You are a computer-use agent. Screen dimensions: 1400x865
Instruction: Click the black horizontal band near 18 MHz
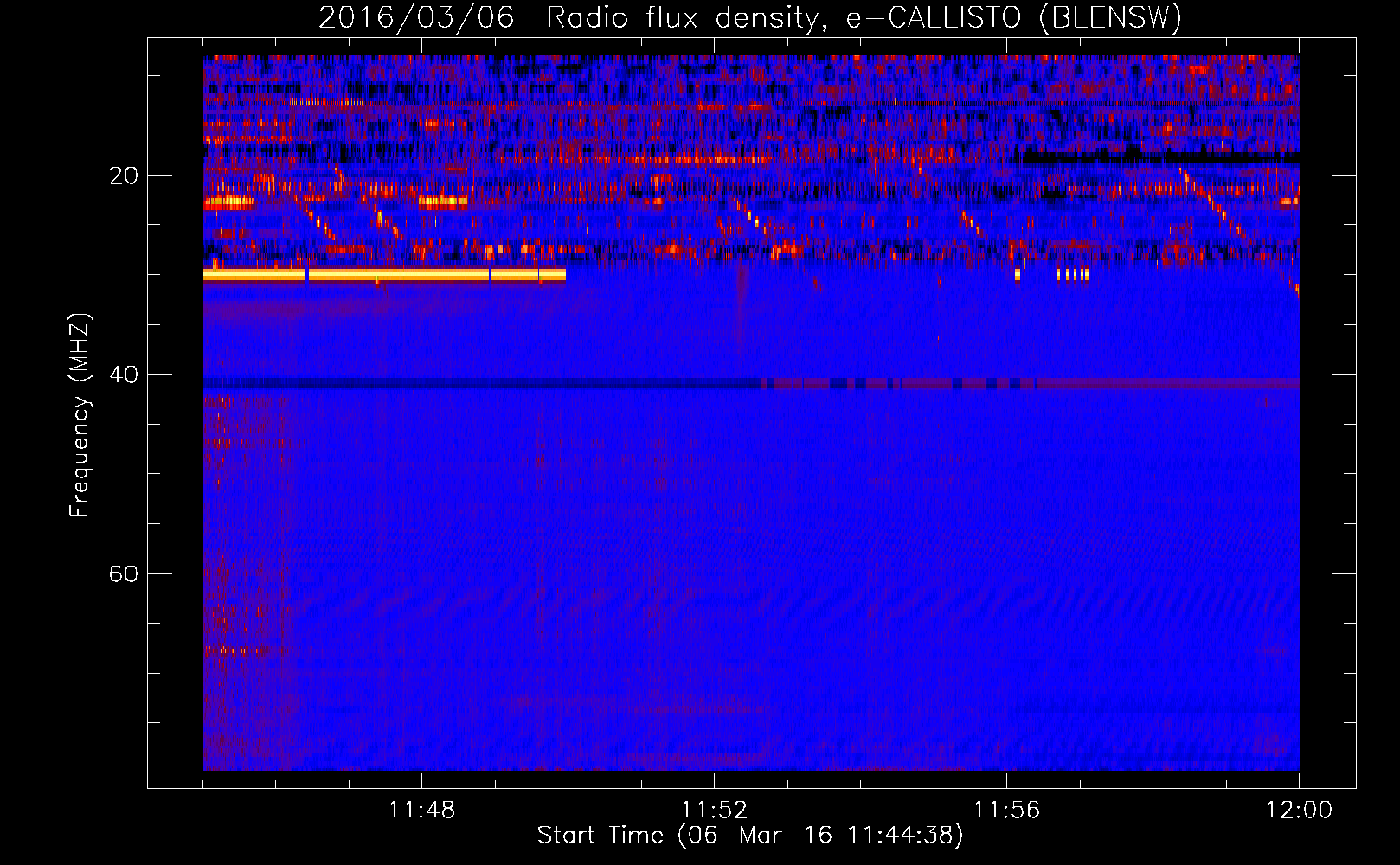coord(1160,158)
